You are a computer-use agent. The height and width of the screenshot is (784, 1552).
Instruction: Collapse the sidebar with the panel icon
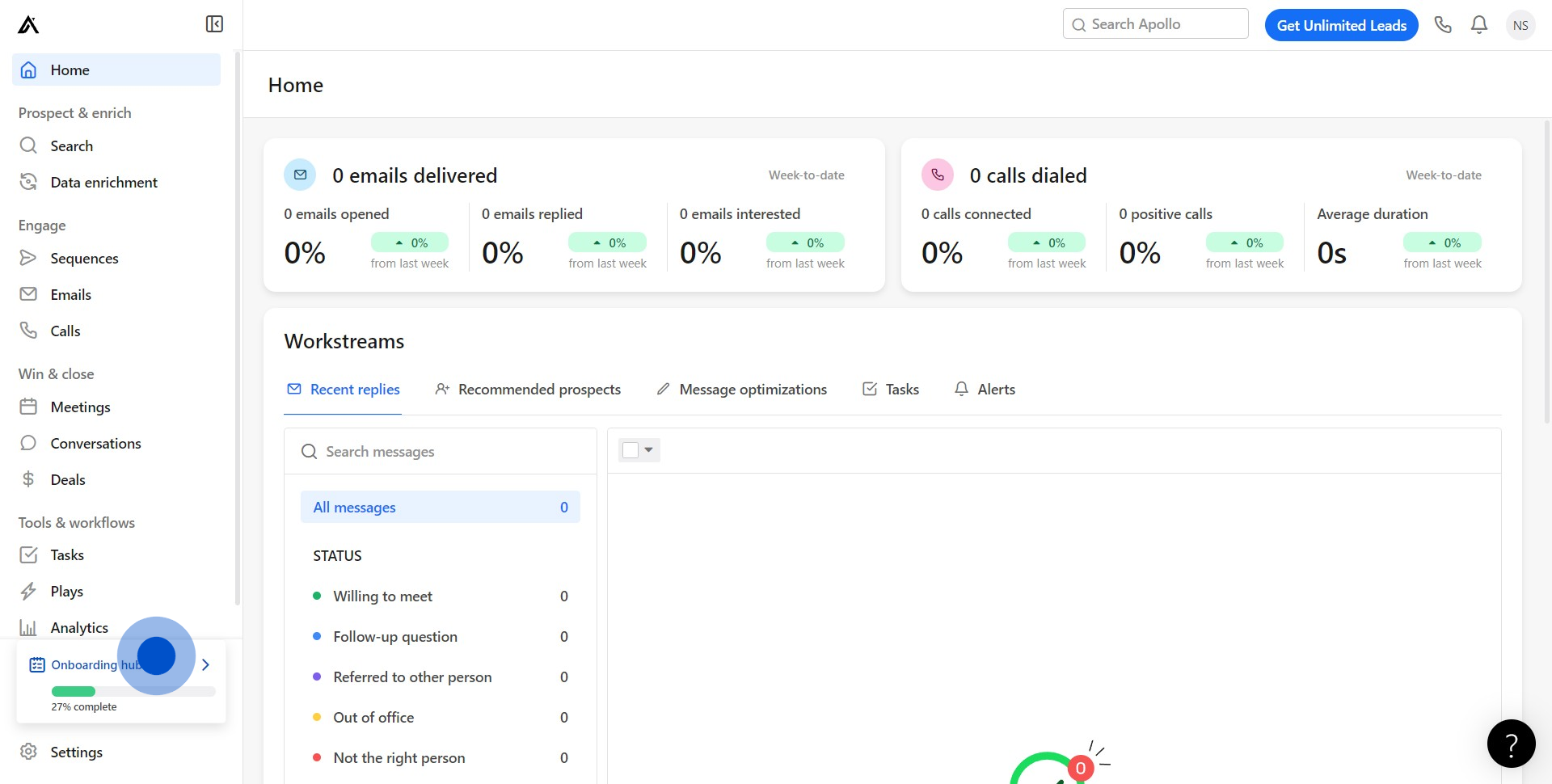click(214, 24)
